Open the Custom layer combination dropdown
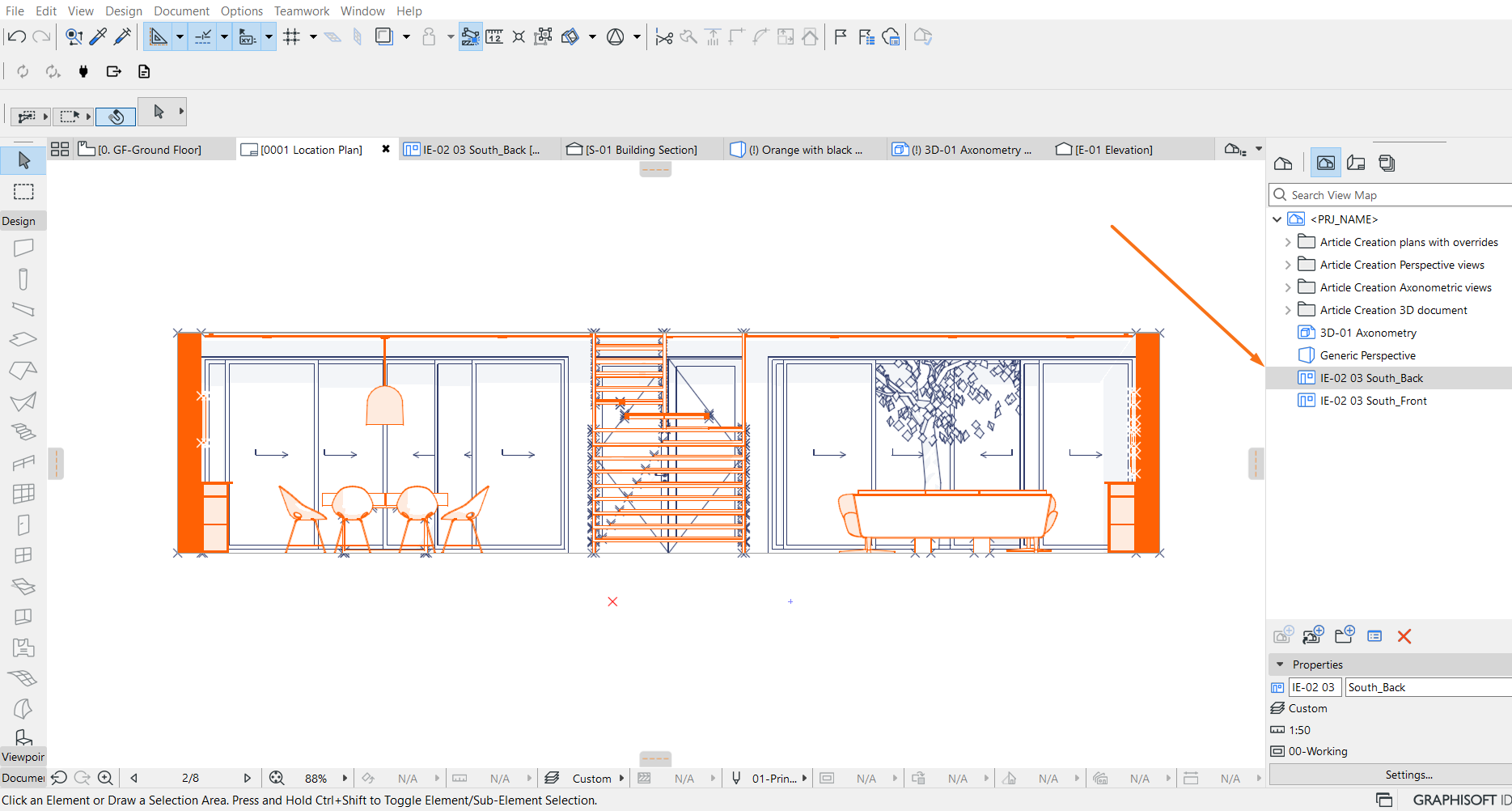Screen dimensions: 1512x811 pyautogui.click(x=591, y=779)
